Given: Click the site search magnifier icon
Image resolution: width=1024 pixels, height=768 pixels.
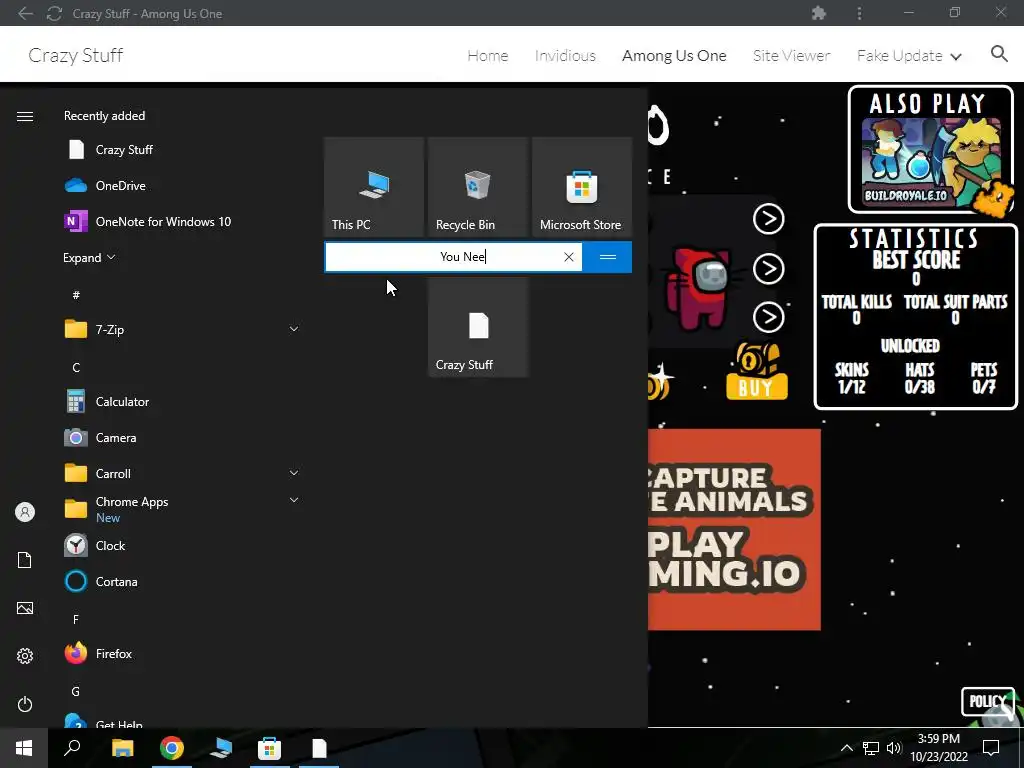Looking at the screenshot, I should pyautogui.click(x=999, y=54).
